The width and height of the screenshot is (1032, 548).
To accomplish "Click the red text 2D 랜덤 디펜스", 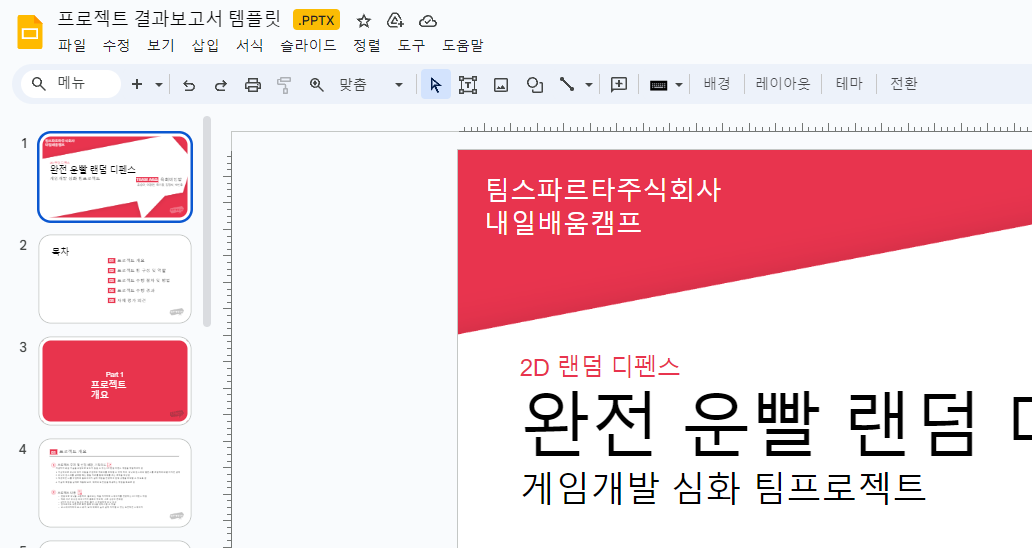I will pyautogui.click(x=600, y=366).
